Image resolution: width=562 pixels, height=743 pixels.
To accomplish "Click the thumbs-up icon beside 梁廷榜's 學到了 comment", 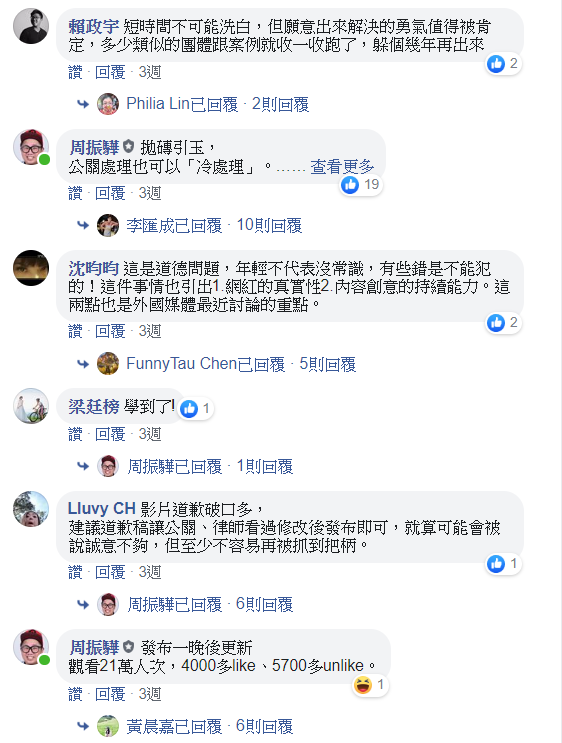I will pos(189,408).
